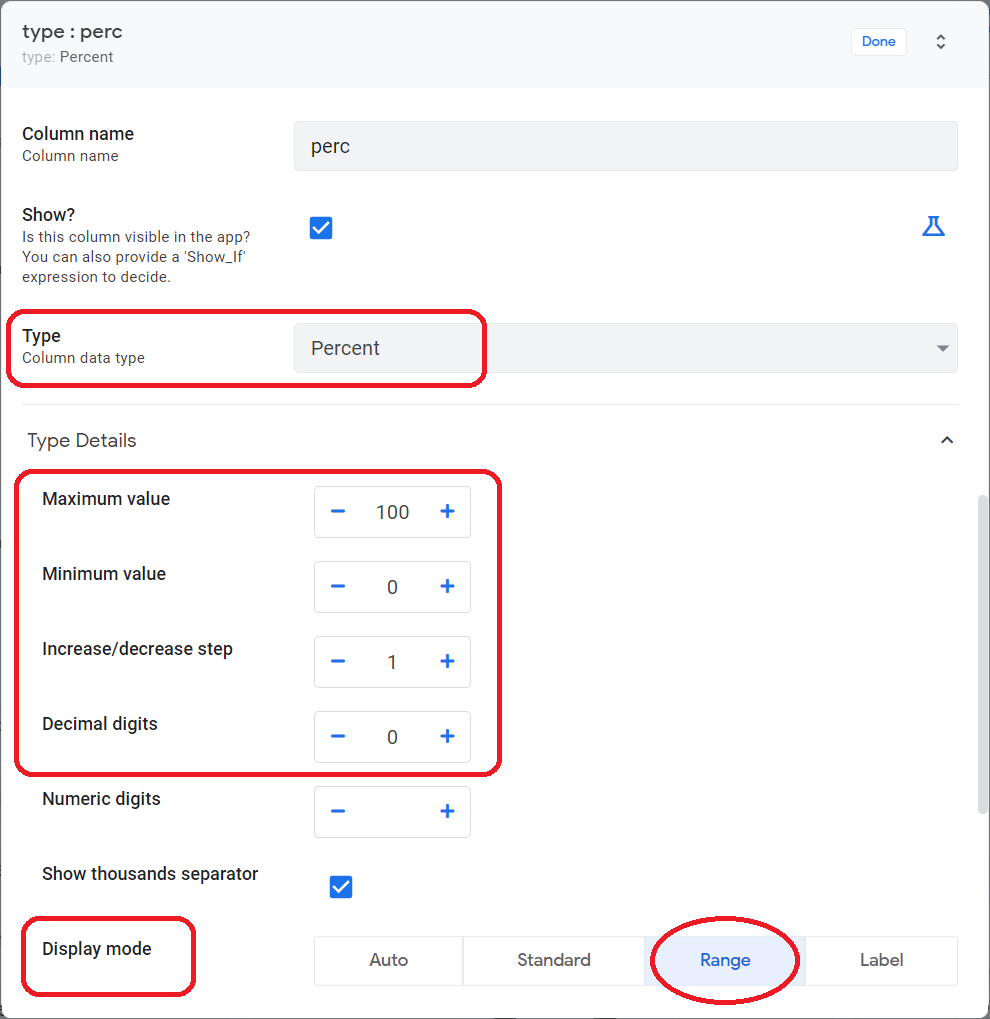
Task: Click the column reorder arrows icon
Action: point(941,42)
